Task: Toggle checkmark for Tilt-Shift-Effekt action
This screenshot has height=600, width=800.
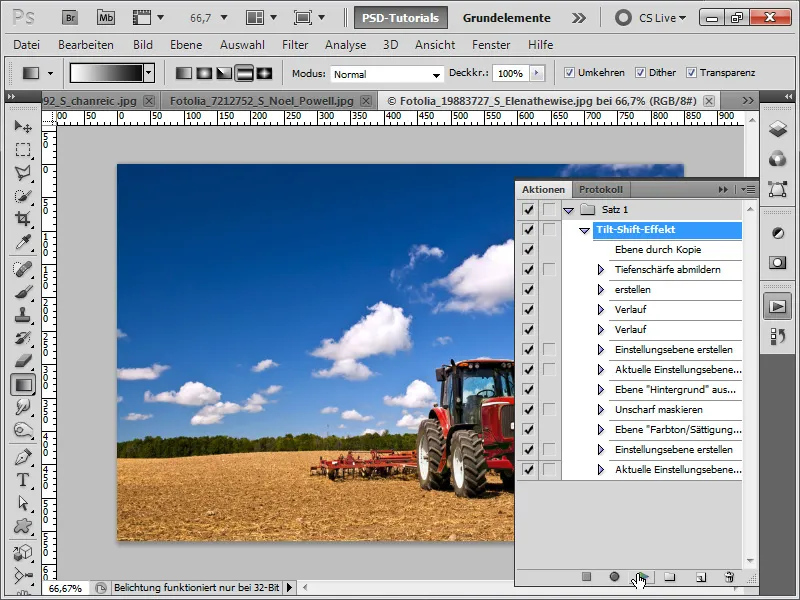Action: [528, 230]
